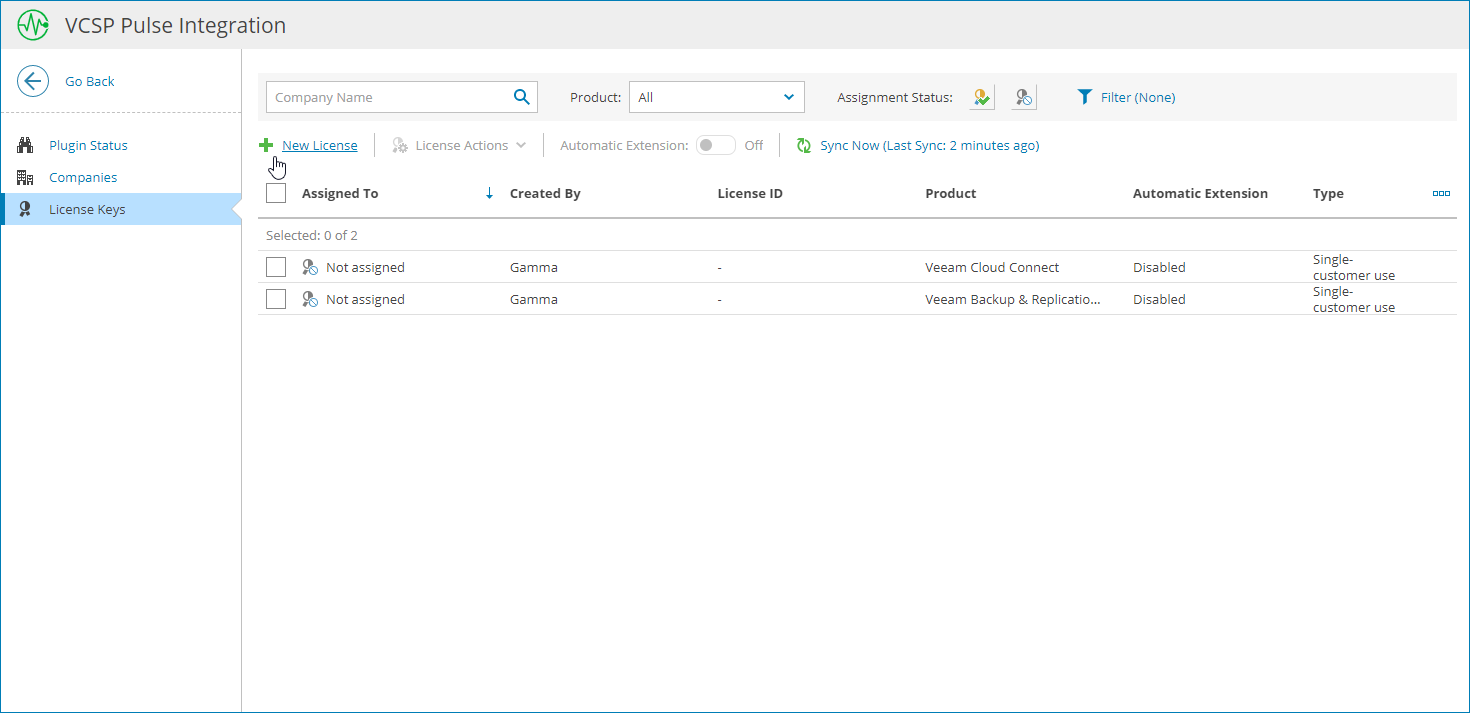The height and width of the screenshot is (713, 1470).
Task: Filter by assigned license status icon
Action: pos(982,97)
